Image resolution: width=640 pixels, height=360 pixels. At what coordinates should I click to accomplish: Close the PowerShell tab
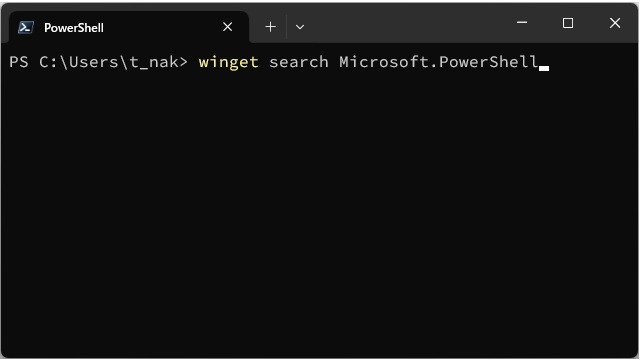coord(227,27)
